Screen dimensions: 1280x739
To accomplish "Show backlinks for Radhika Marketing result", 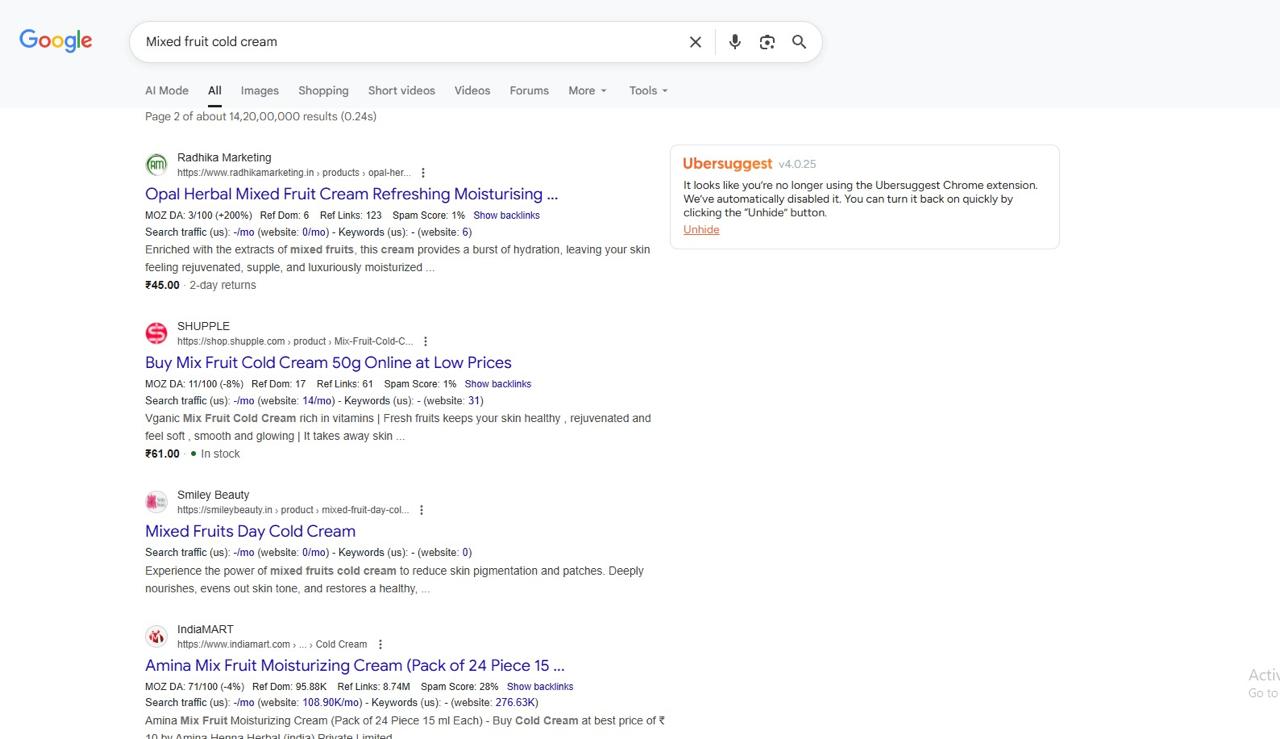I will 506,215.
